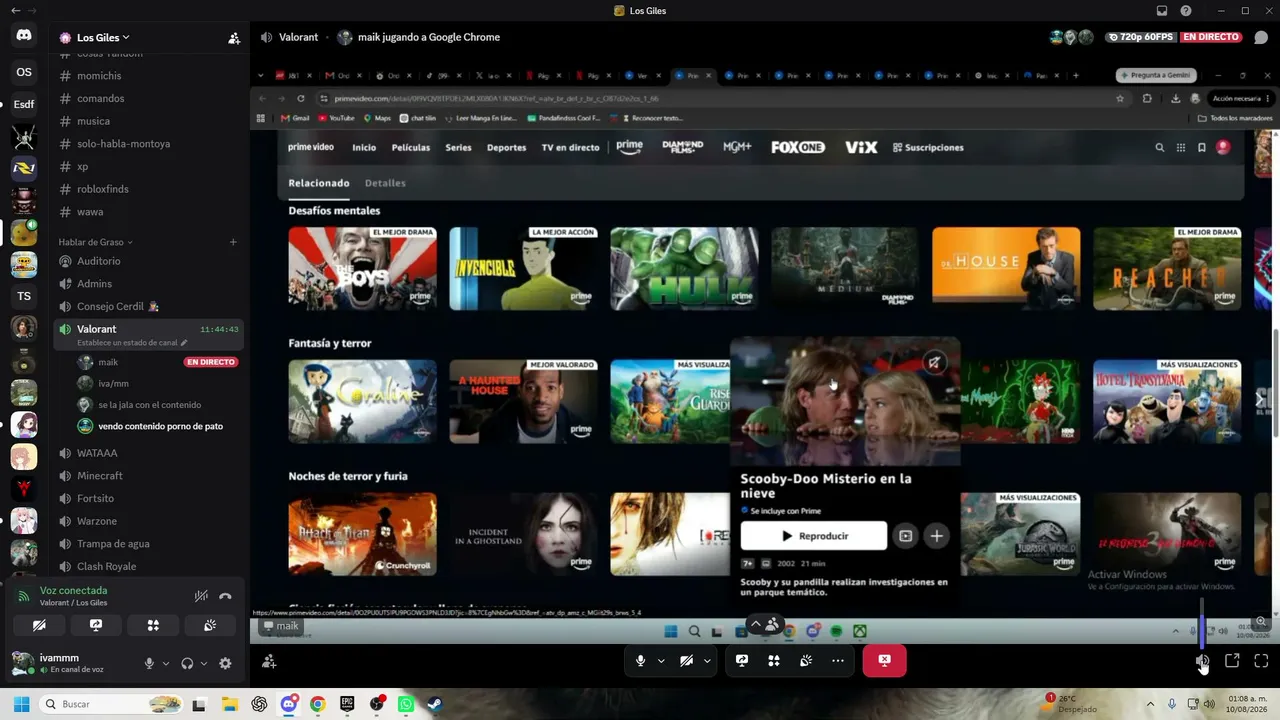Open the TS server in server list
1280x720 pixels.
(24, 296)
